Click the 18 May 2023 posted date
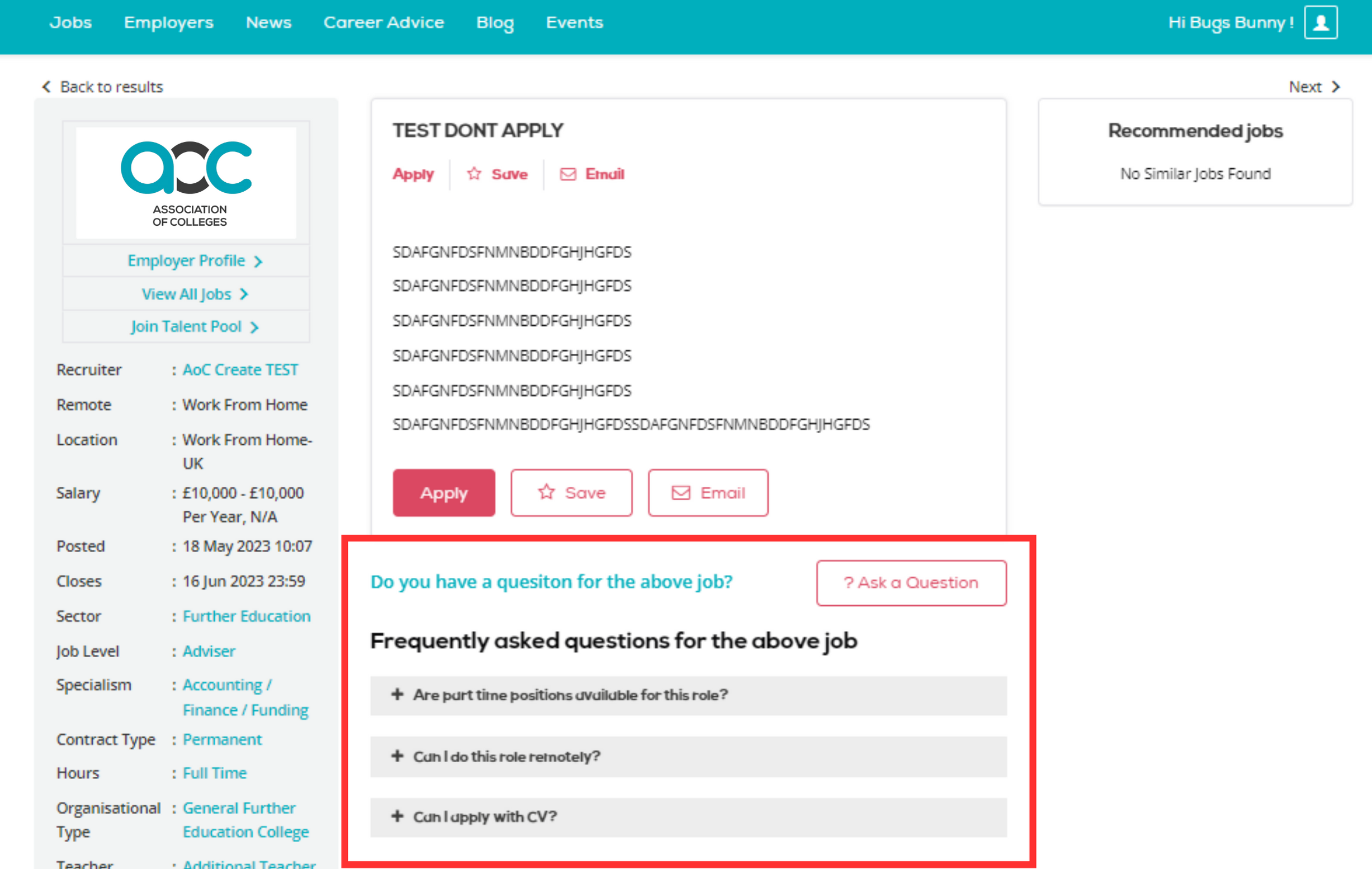The height and width of the screenshot is (869, 1372). pos(247,546)
